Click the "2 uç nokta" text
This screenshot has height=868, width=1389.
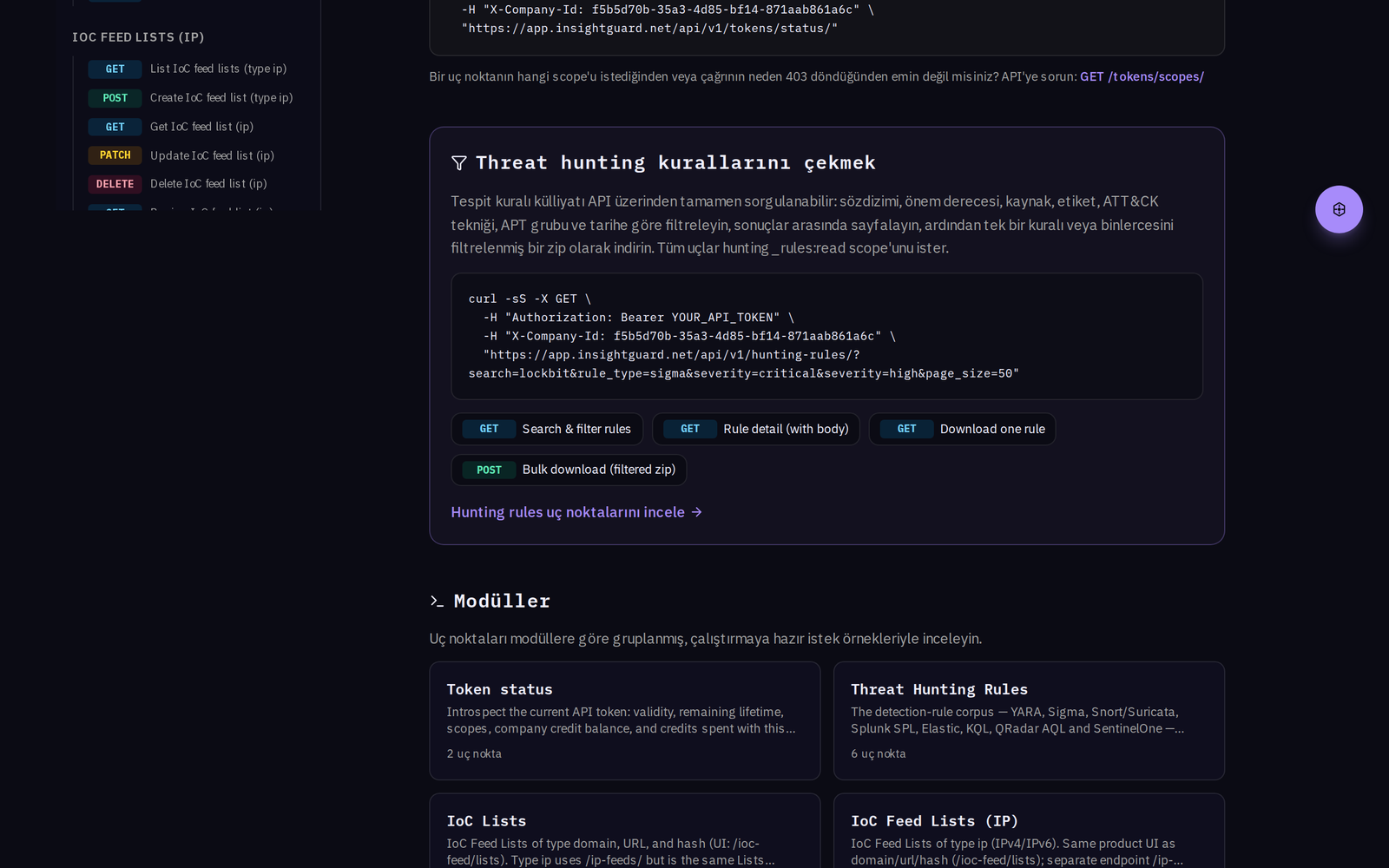pos(474,753)
